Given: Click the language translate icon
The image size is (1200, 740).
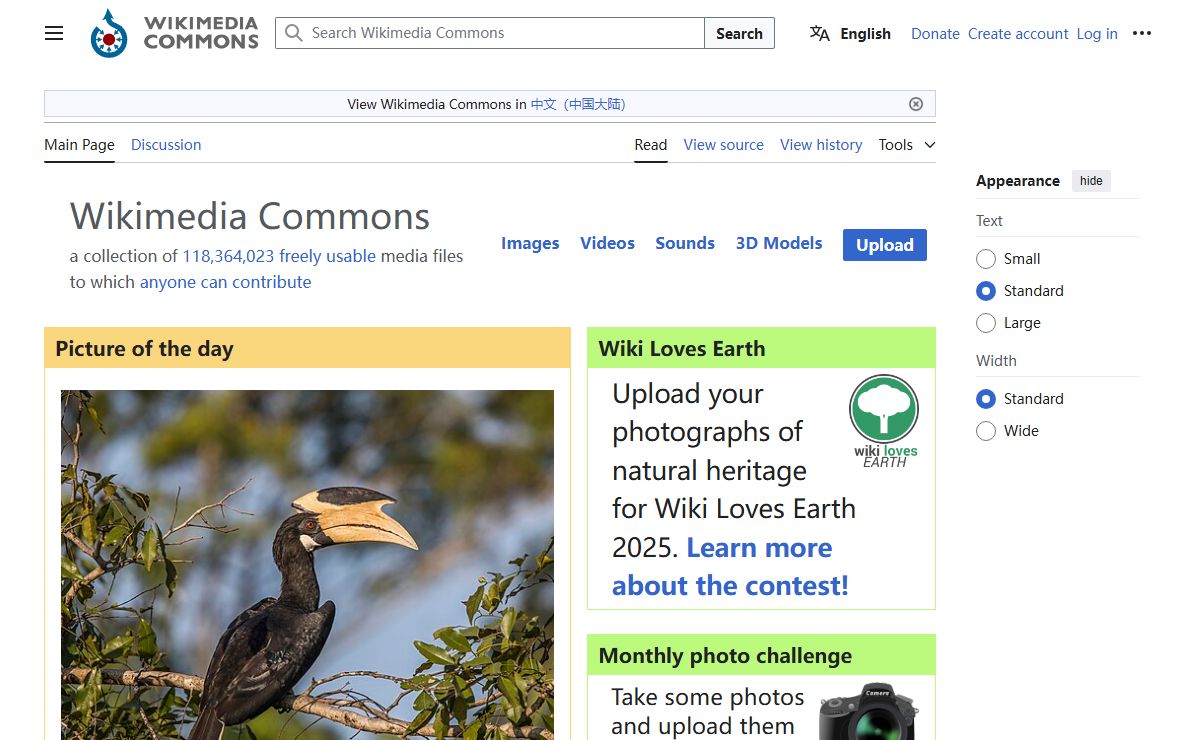Looking at the screenshot, I should 820,33.
